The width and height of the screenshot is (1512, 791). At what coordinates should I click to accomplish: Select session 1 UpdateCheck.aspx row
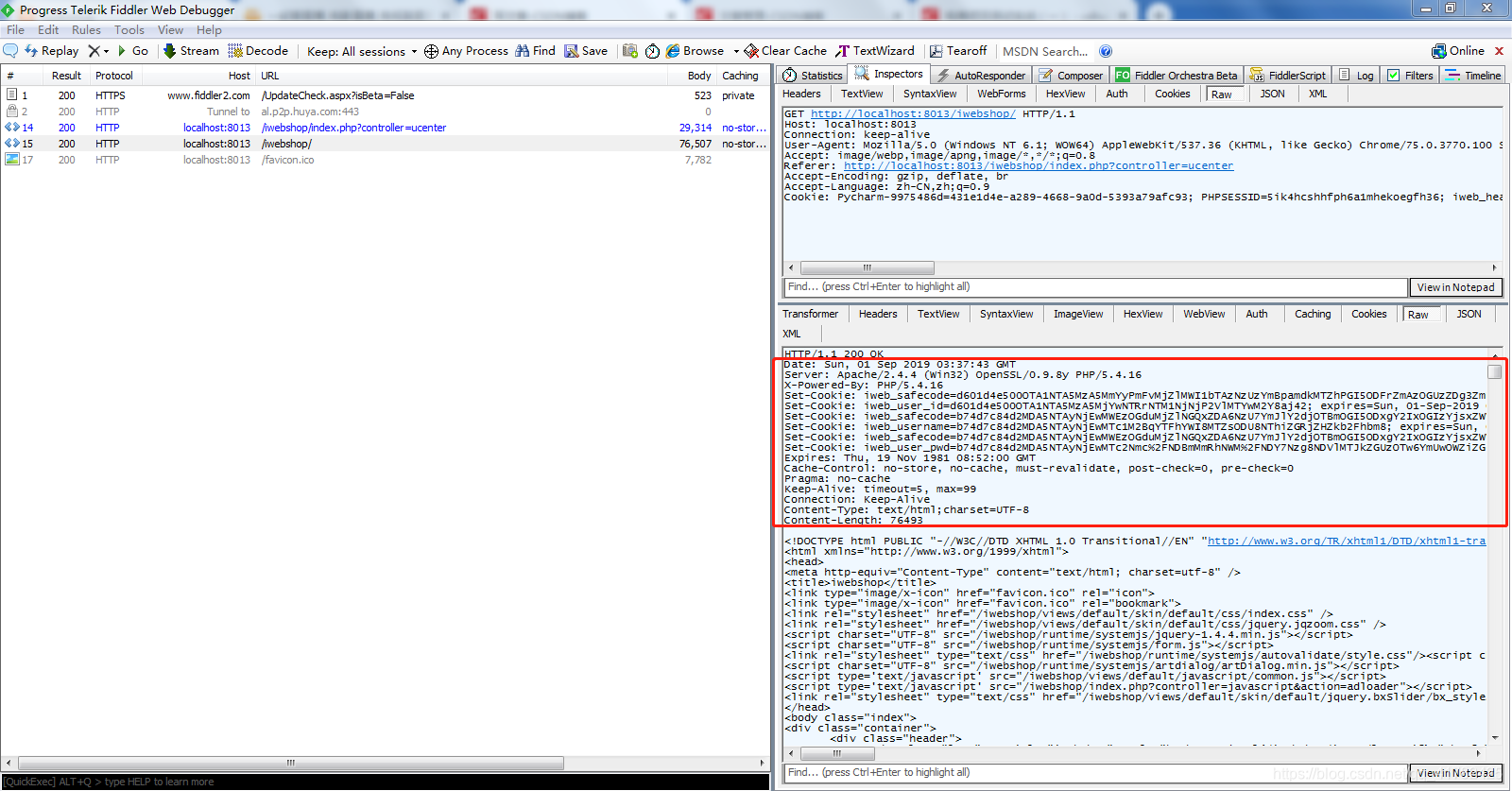[386, 95]
